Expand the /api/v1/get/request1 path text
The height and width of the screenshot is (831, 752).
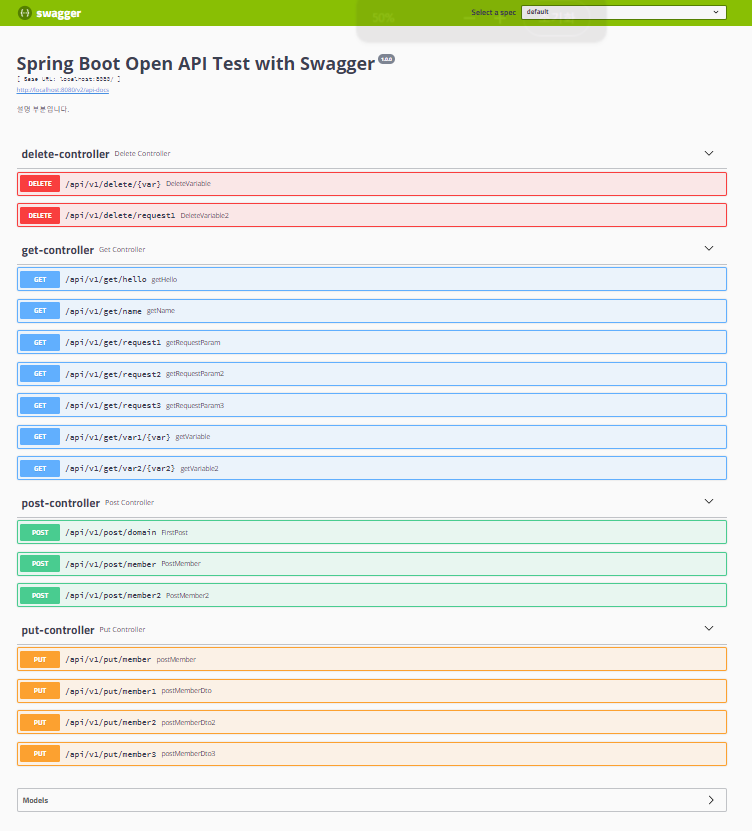point(113,342)
